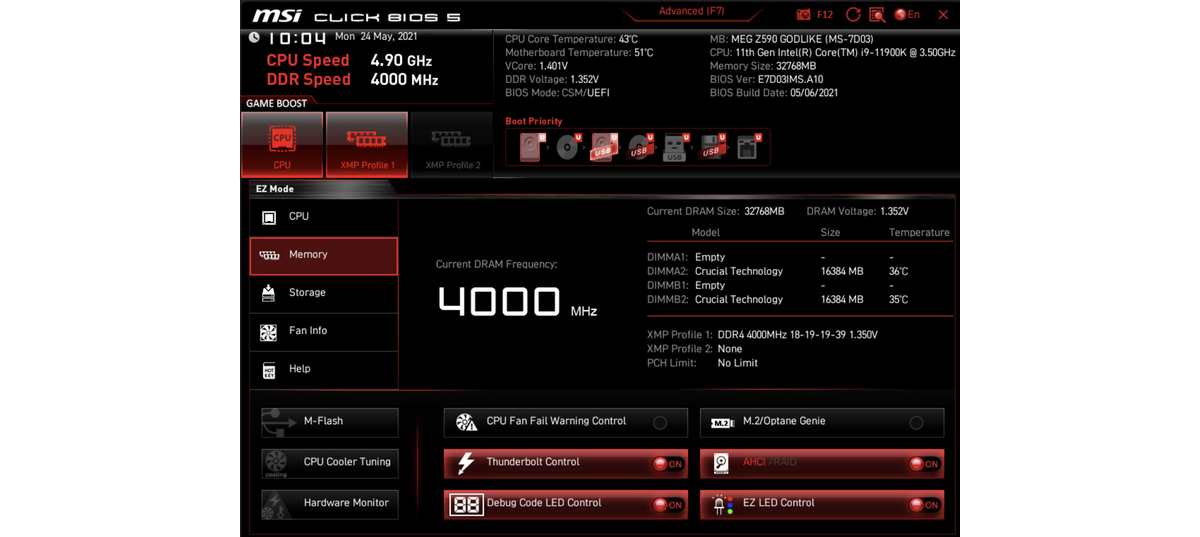The image size is (1200, 537).
Task: Click the VCore 1.401V reading
Action: tap(537, 66)
